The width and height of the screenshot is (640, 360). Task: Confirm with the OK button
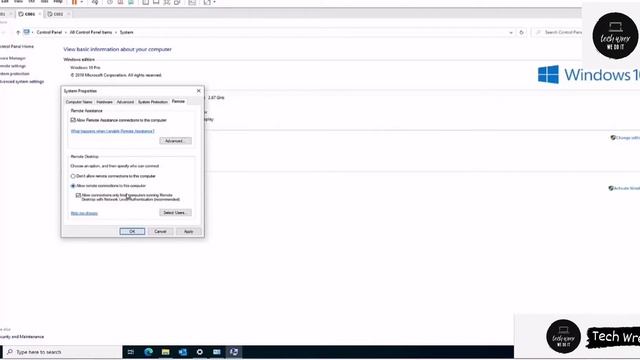click(132, 231)
